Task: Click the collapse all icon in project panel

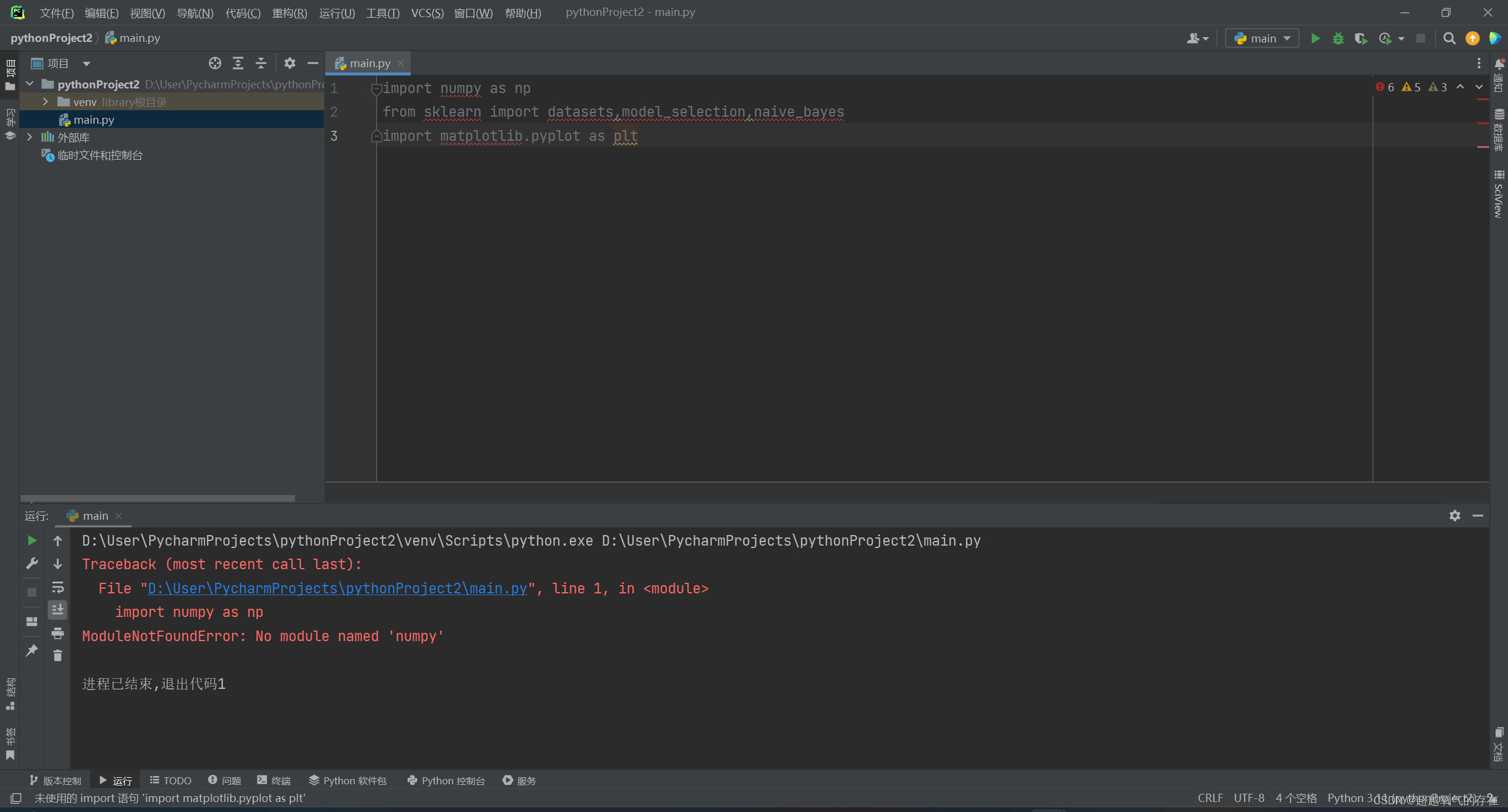Action: (261, 63)
